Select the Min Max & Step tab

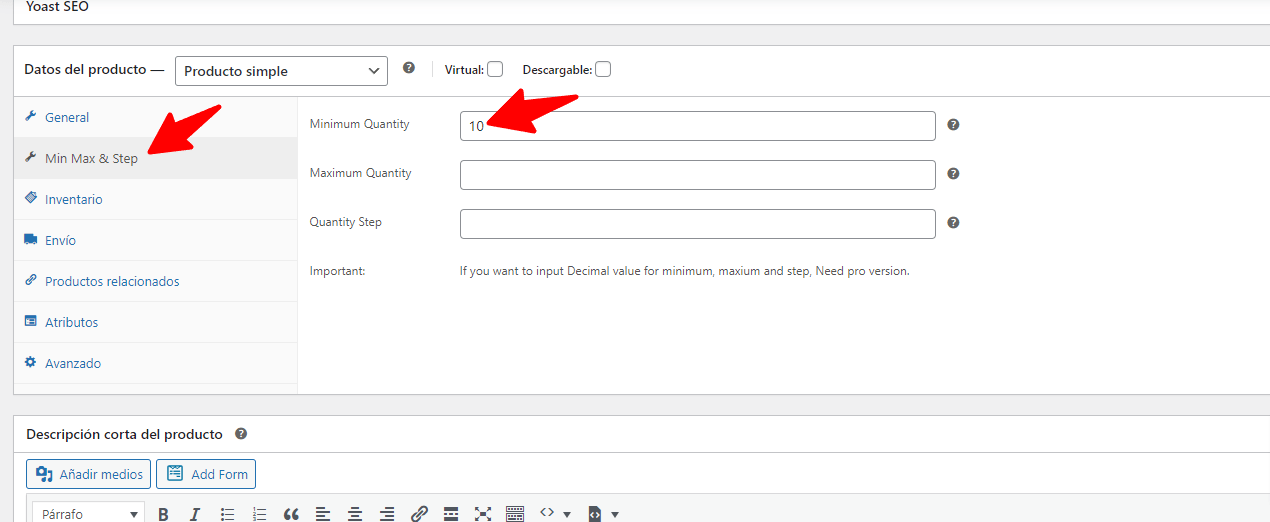coord(156,158)
